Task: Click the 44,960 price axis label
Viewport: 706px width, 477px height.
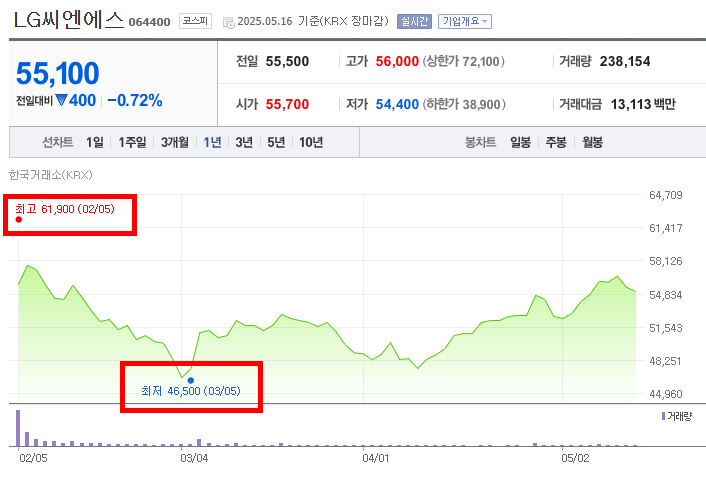Action: pos(665,395)
